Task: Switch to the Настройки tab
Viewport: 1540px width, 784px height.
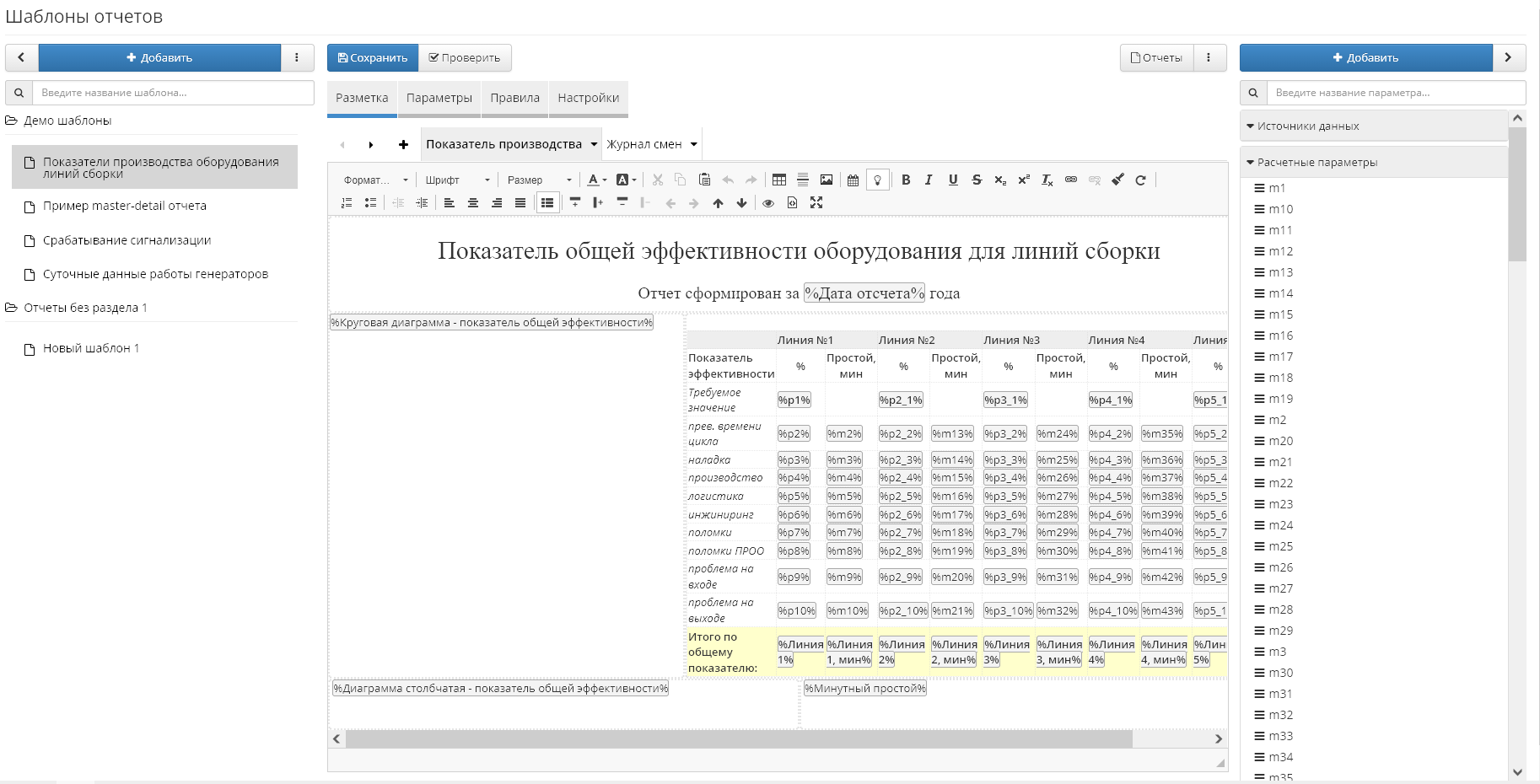Action: click(589, 98)
